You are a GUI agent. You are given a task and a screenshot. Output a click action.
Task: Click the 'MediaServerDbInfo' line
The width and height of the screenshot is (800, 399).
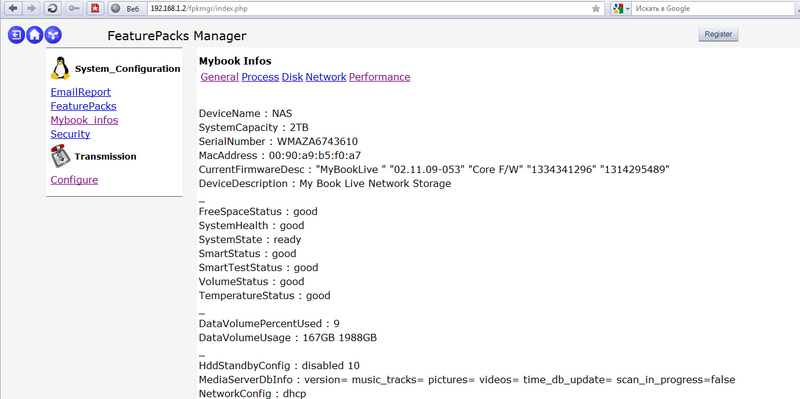(467, 380)
